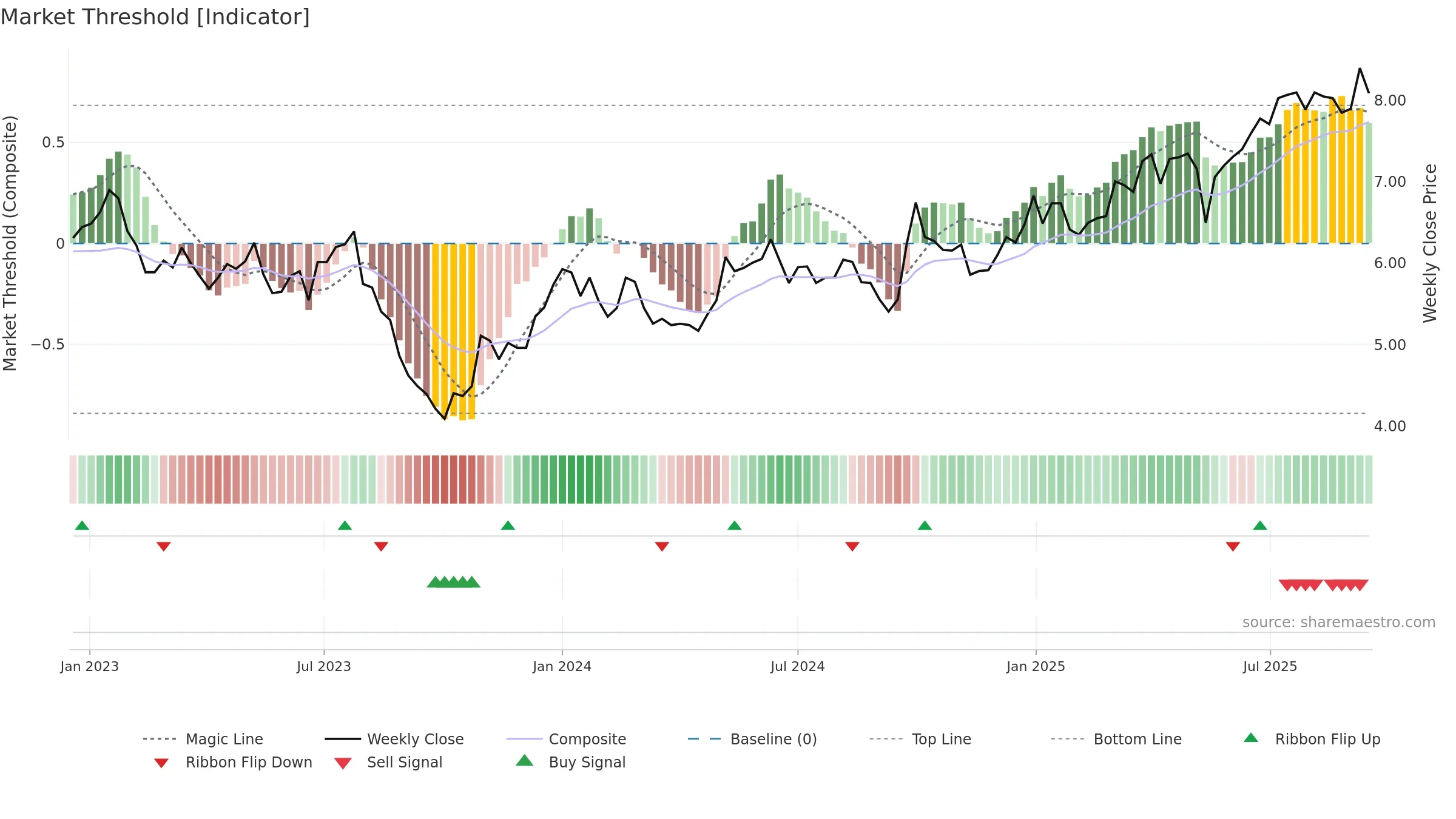Click the 8.00 price axis tick
The image size is (1456, 819).
(1390, 100)
